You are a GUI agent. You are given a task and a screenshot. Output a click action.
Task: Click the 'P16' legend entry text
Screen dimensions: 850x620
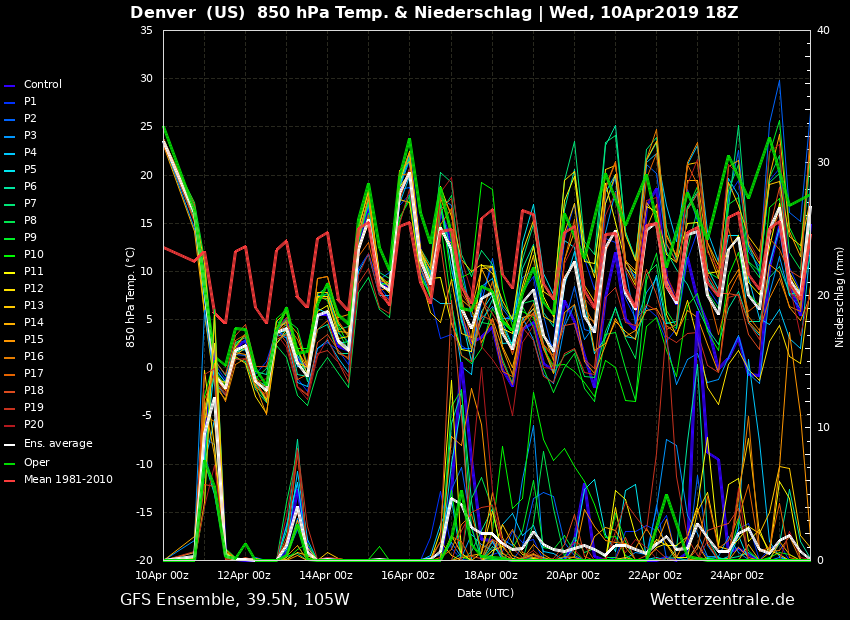click(34, 356)
